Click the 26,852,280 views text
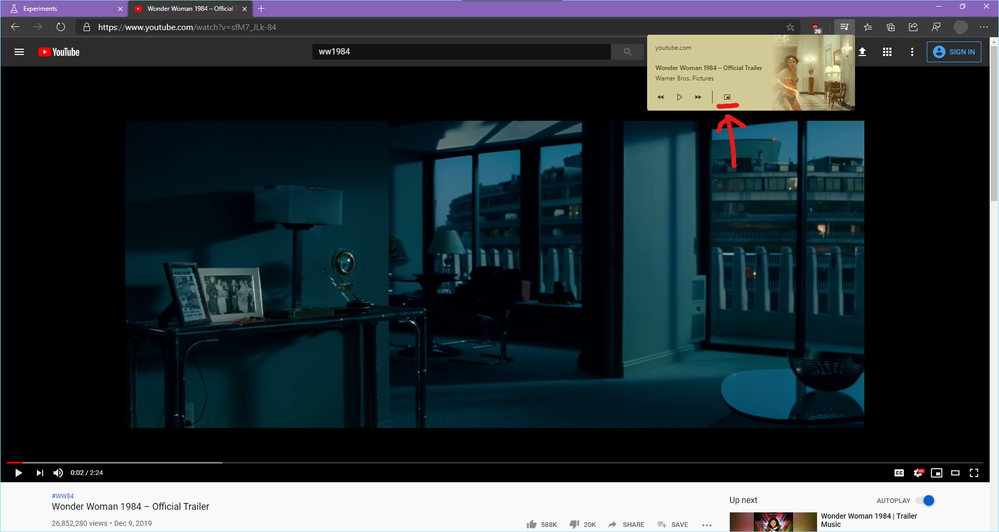Image resolution: width=999 pixels, height=532 pixels. pyautogui.click(x=80, y=523)
